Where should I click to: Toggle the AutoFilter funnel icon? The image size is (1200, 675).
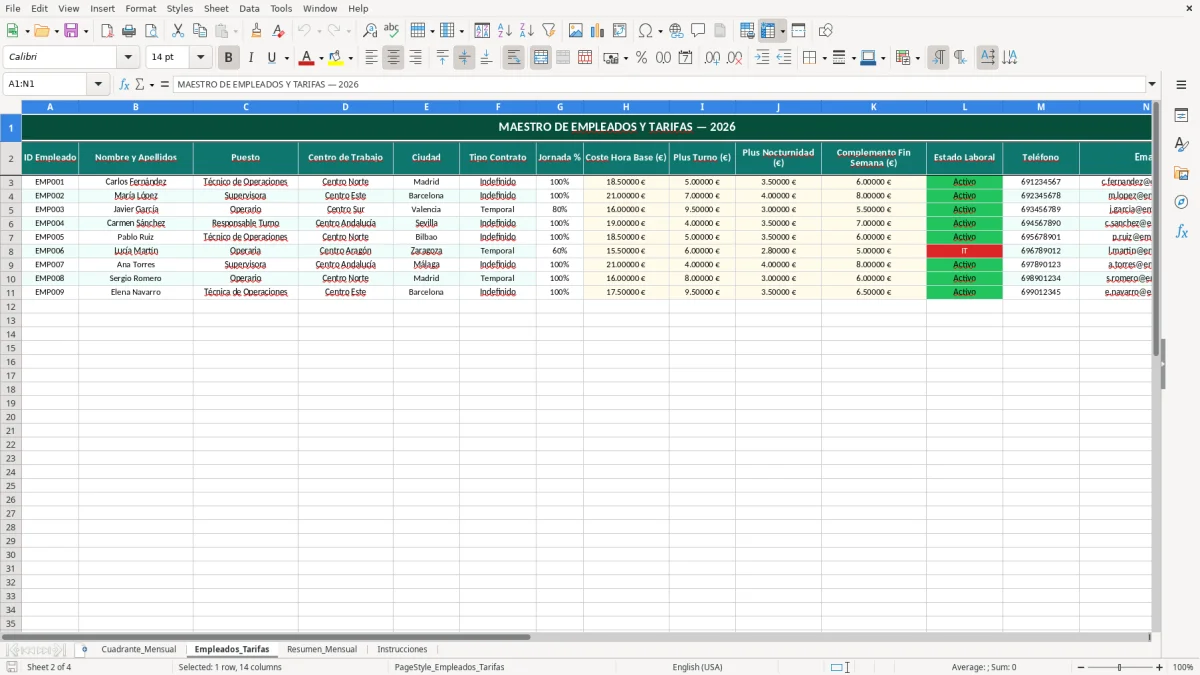(549, 31)
